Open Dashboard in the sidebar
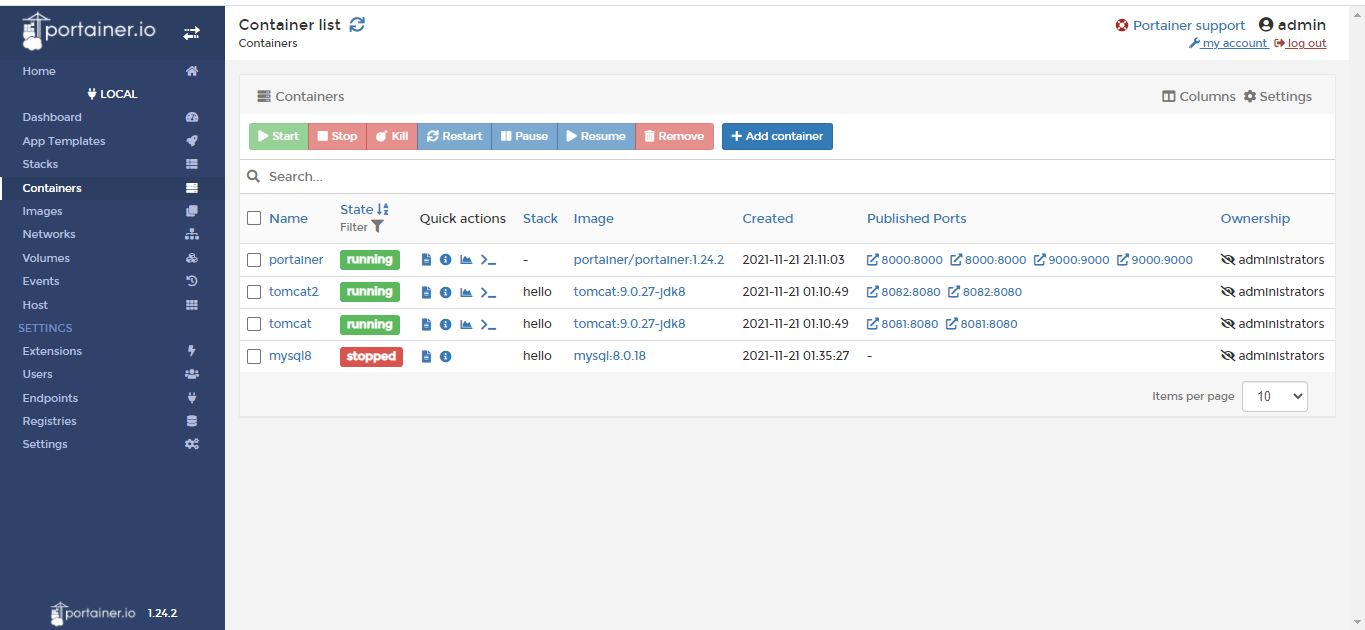This screenshot has height=630, width=1365. (x=112, y=117)
